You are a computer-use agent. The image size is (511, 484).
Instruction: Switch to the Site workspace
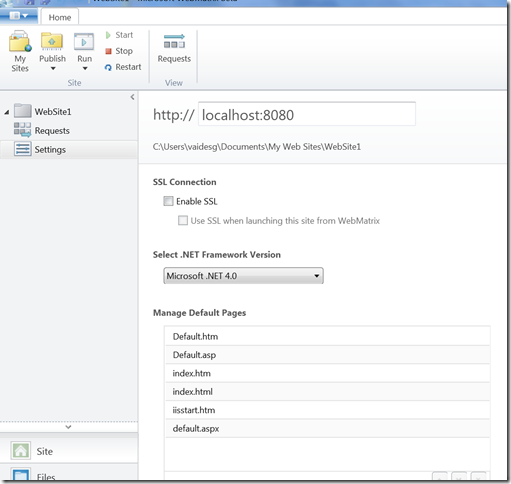(x=69, y=451)
